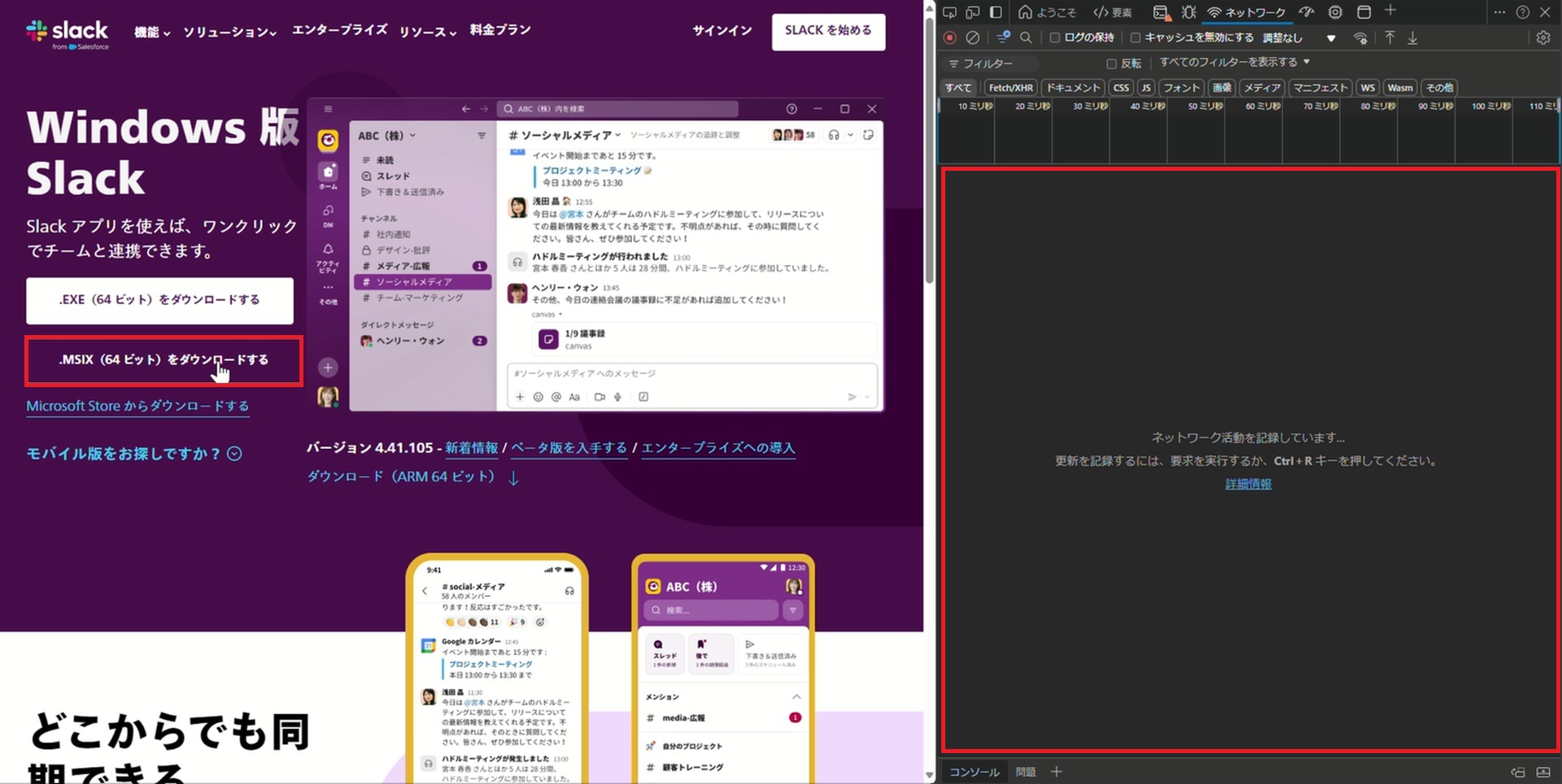Image resolution: width=1562 pixels, height=784 pixels.
Task: Open the 調整なし throttling dropdown
Action: [x=1298, y=38]
